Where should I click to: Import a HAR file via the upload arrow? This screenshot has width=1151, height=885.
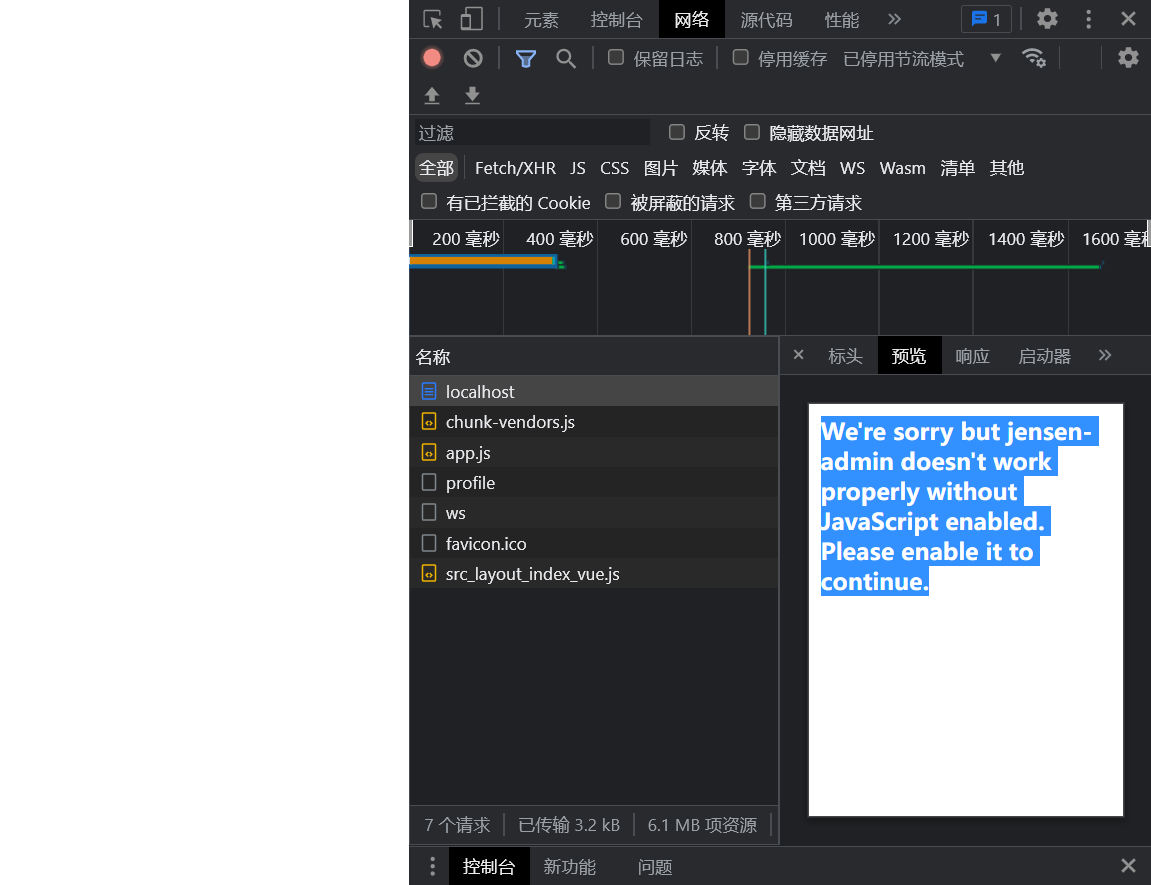pos(431,95)
